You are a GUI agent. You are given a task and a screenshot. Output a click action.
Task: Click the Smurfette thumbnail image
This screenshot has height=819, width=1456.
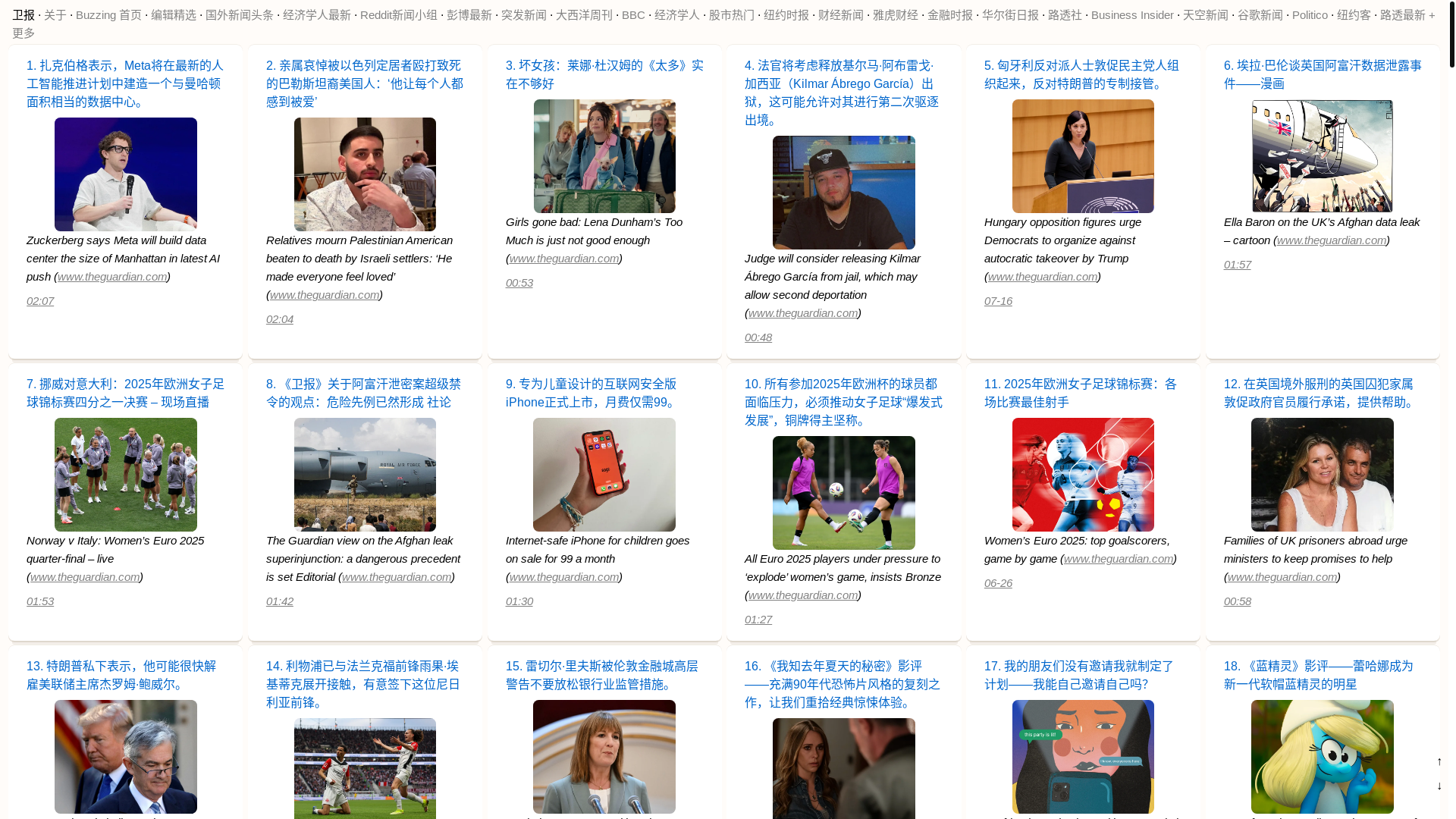pos(1323,757)
